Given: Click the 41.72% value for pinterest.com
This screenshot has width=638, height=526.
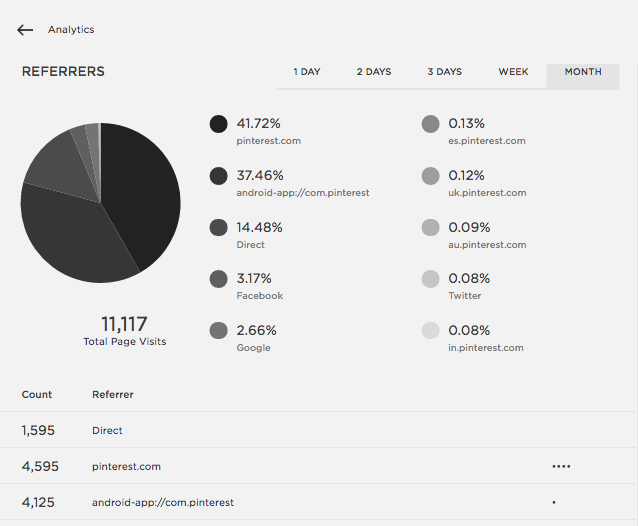Looking at the screenshot, I should click(258, 123).
